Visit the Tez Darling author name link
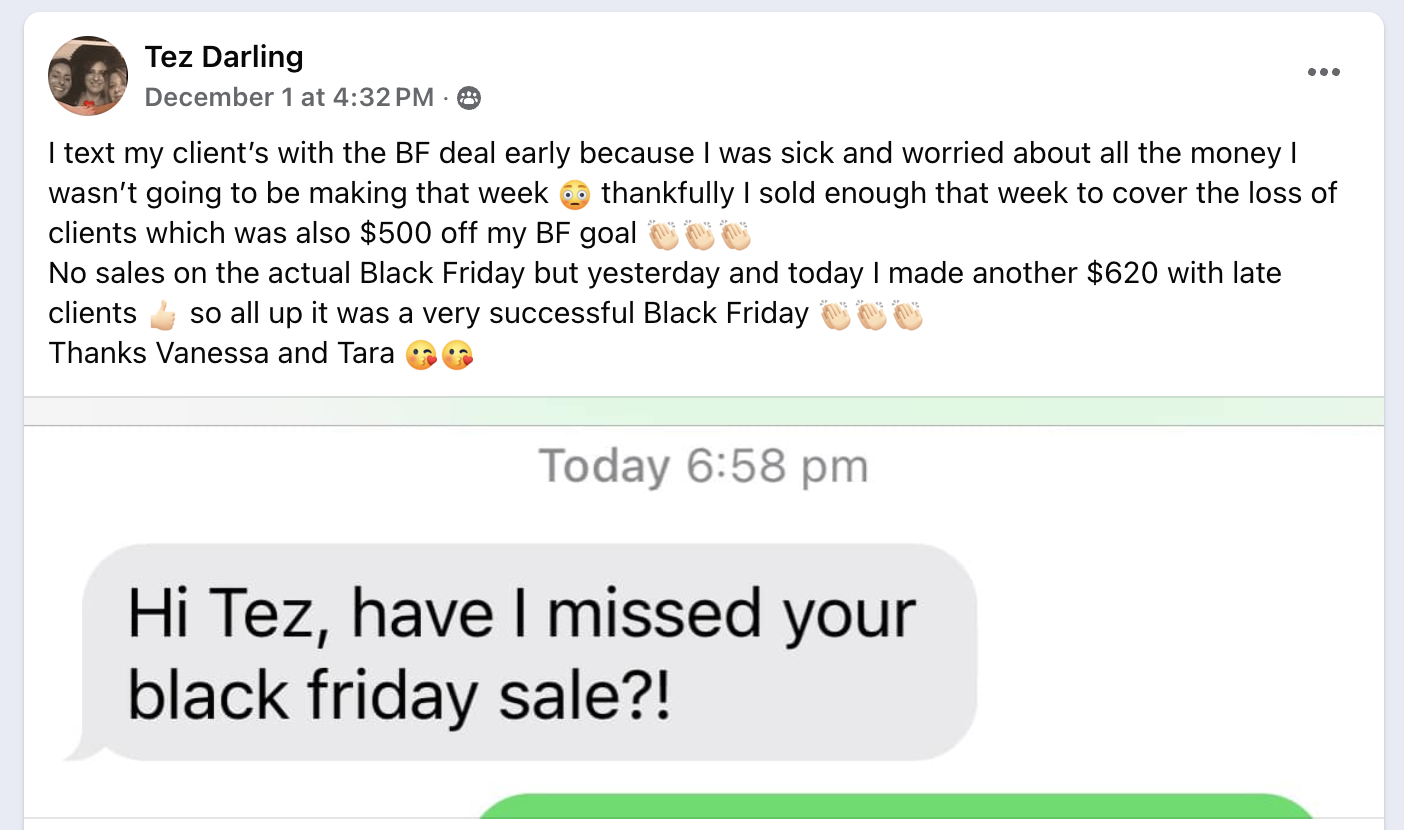Viewport: 1404px width, 830px height. pos(224,57)
